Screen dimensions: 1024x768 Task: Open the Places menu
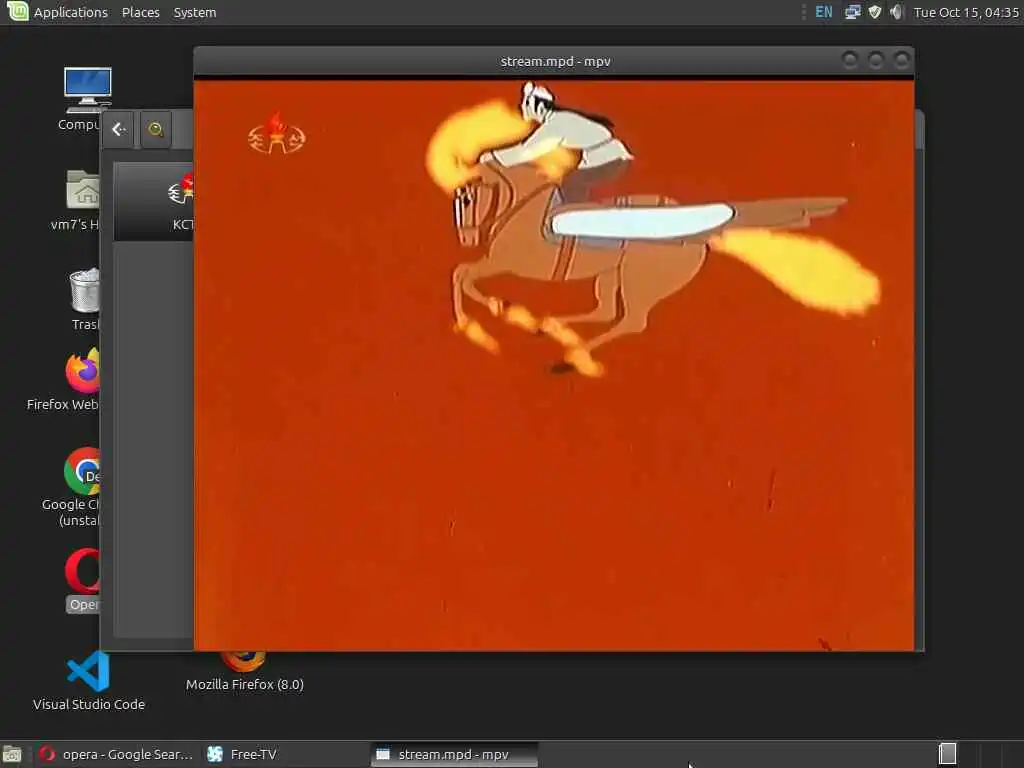point(140,12)
